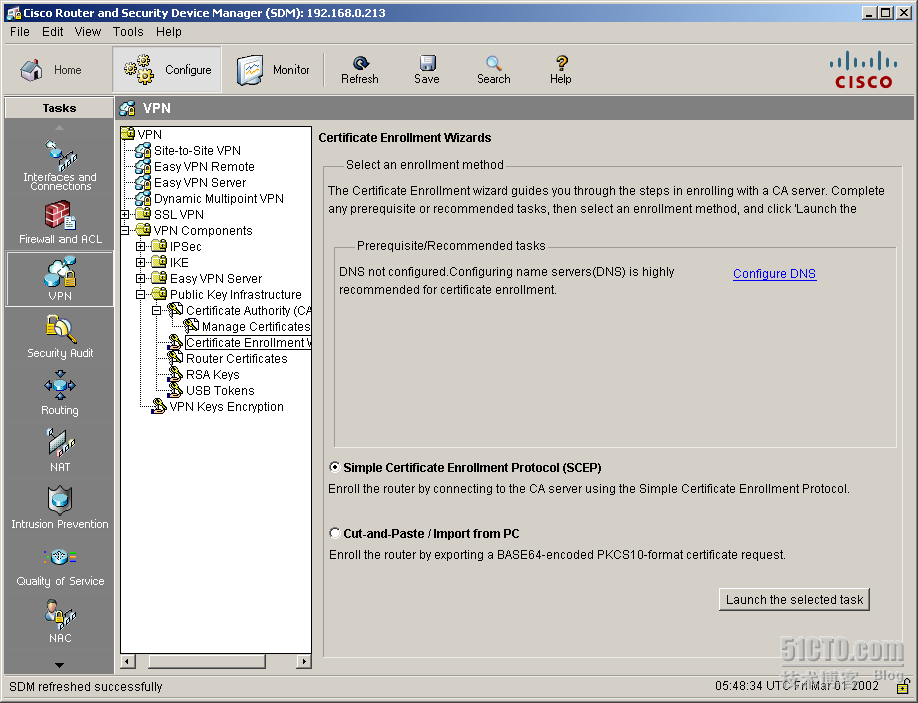
Task: Switch to Monitor mode
Action: point(273,70)
